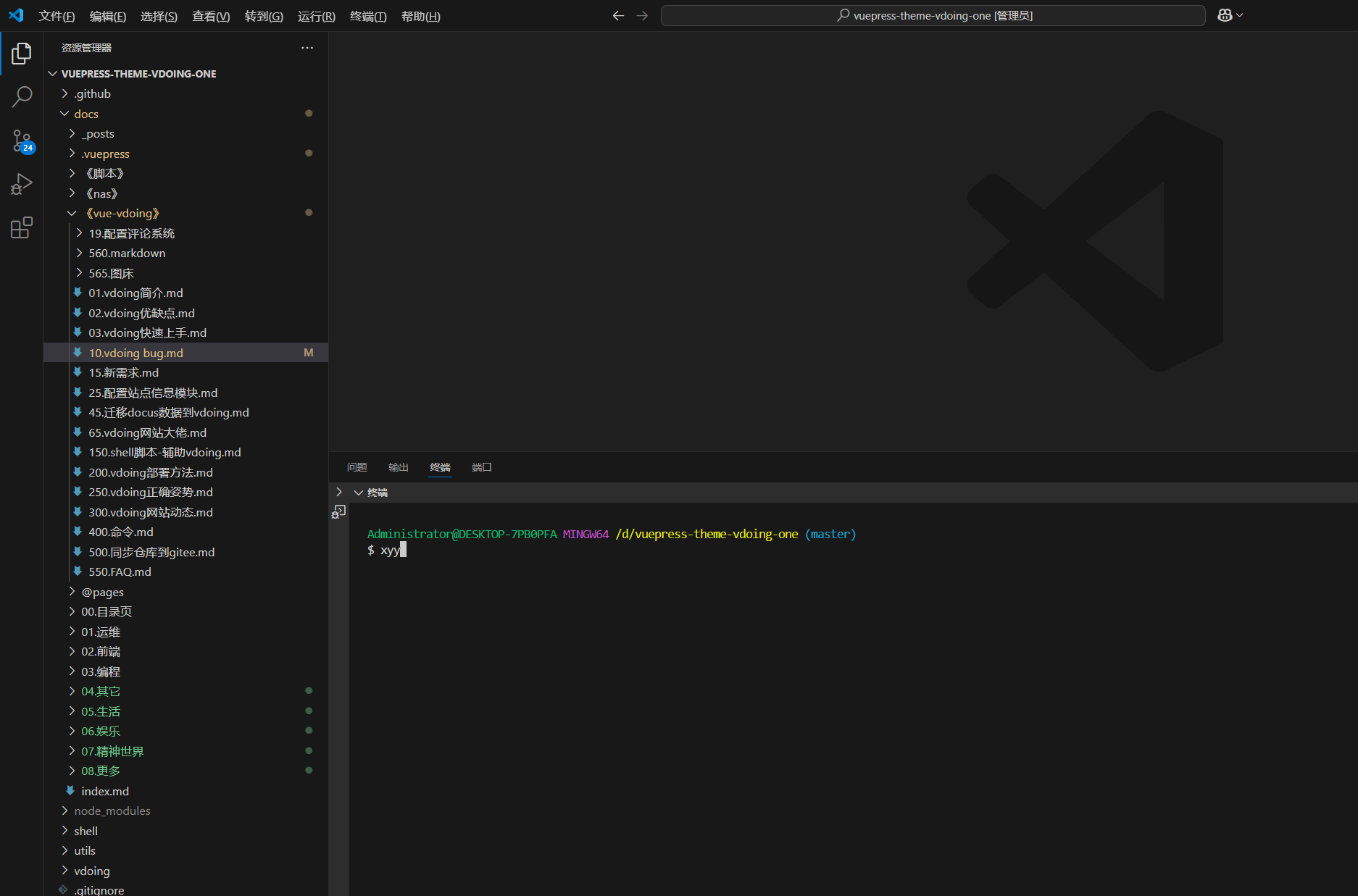Expand the vdoing folder

click(186, 871)
